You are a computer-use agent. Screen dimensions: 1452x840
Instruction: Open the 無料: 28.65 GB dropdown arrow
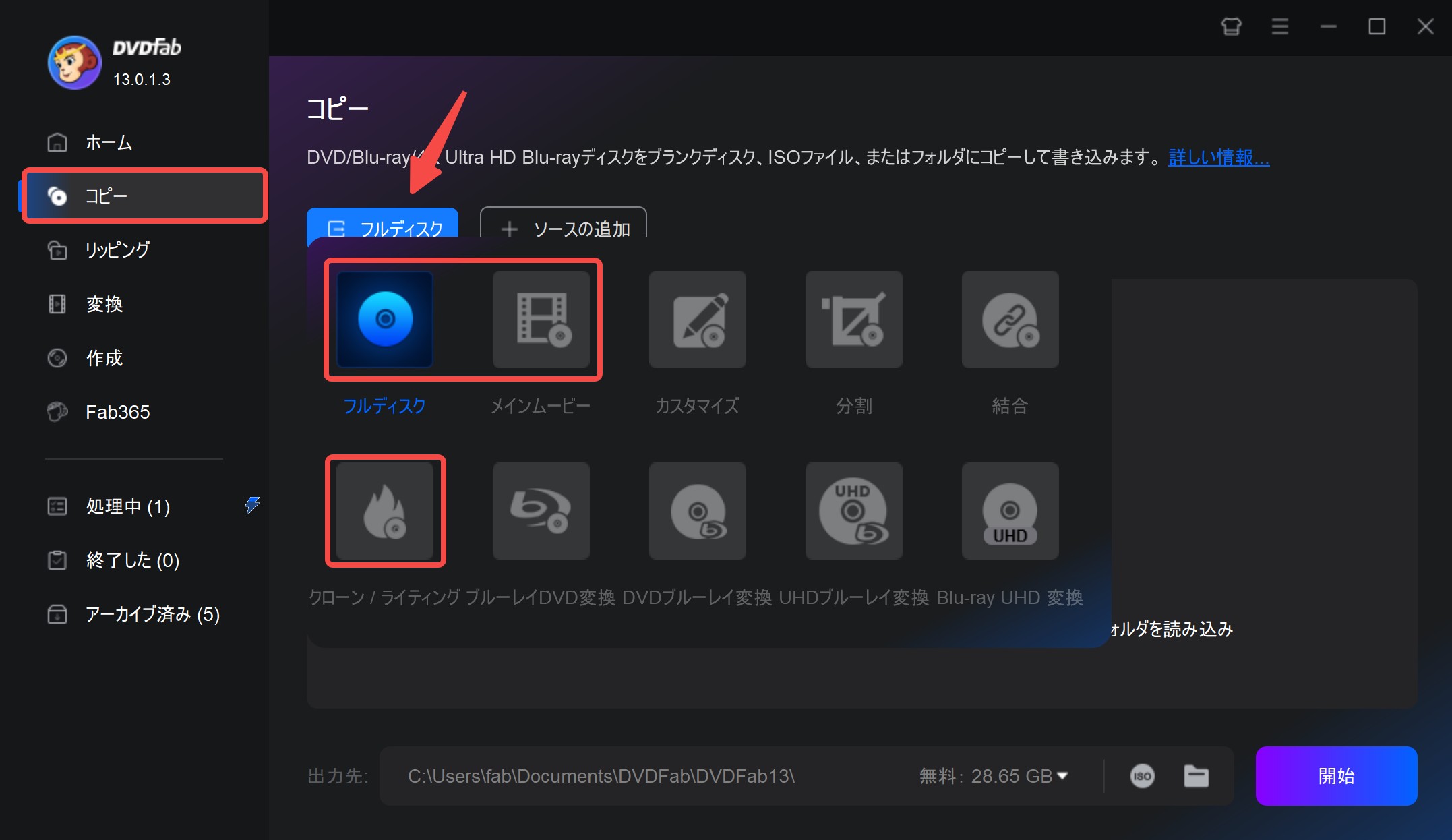pyautogui.click(x=1063, y=776)
